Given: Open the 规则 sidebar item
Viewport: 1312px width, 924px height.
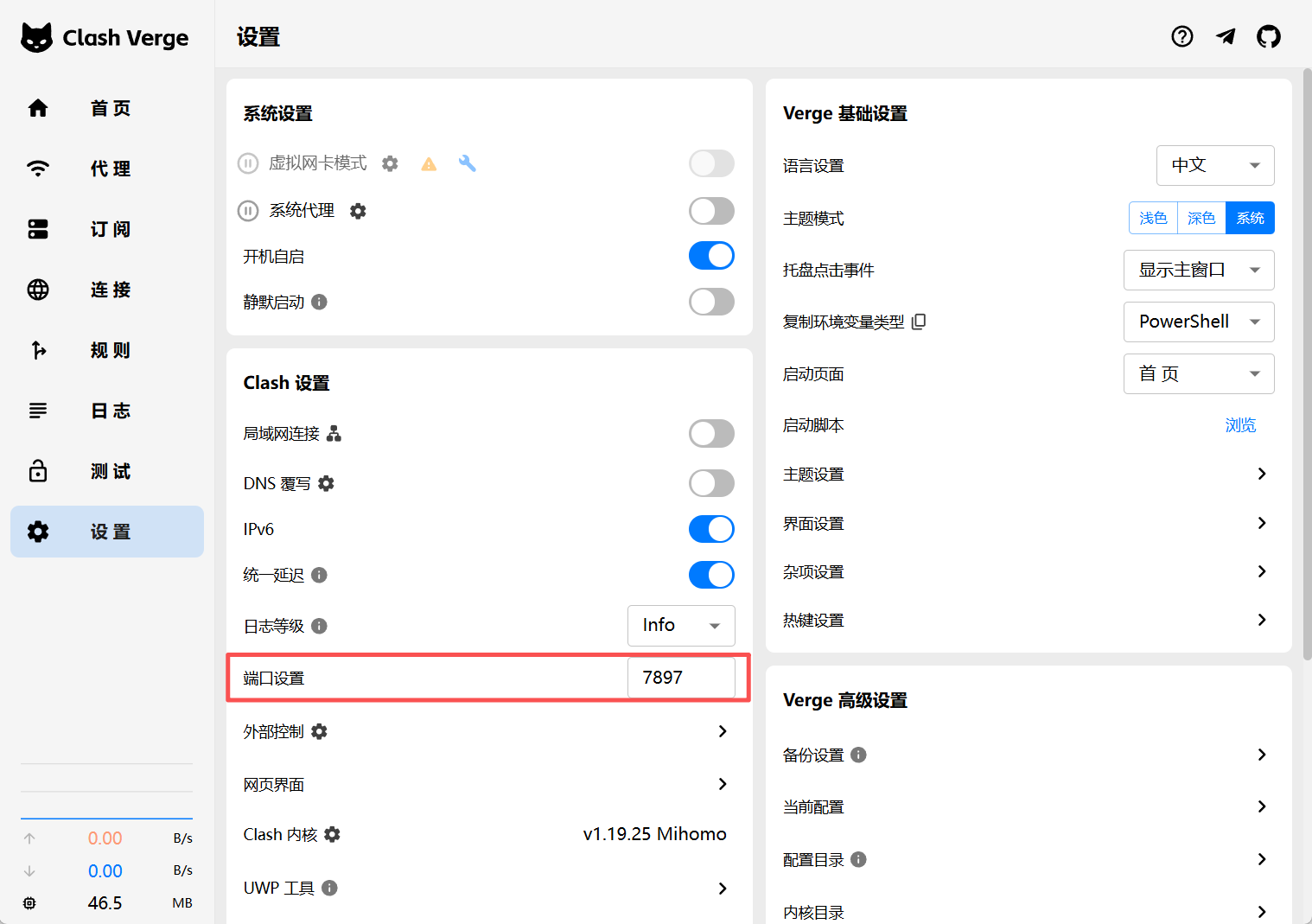Looking at the screenshot, I should 107,350.
